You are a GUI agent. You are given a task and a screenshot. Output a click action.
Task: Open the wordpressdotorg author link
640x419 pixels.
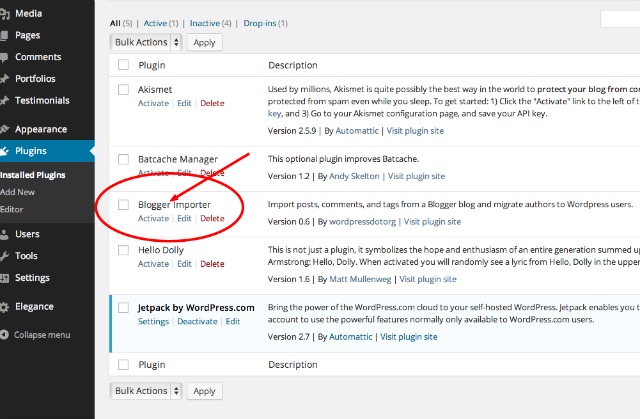coord(362,222)
